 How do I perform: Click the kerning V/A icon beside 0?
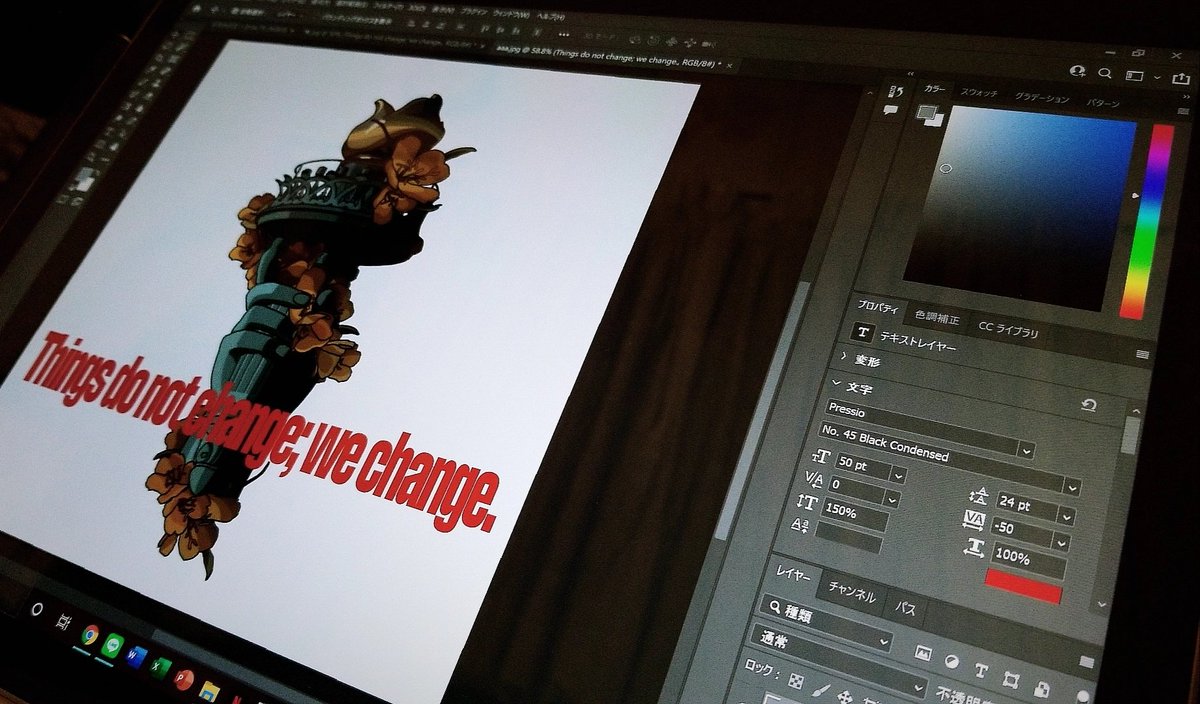[813, 480]
